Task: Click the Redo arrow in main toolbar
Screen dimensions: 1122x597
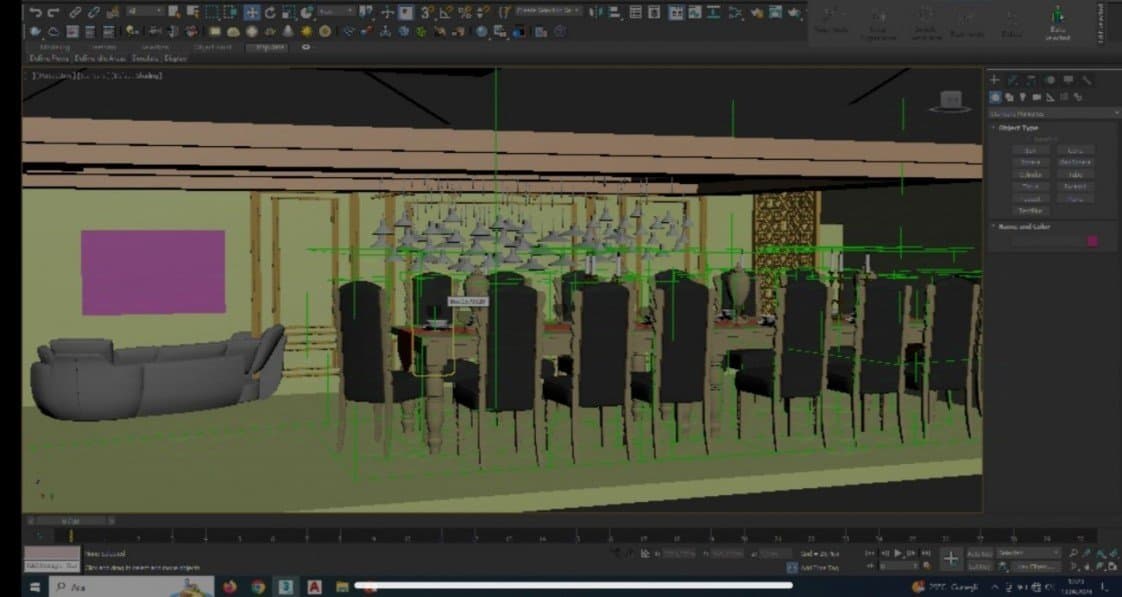Action: click(52, 13)
